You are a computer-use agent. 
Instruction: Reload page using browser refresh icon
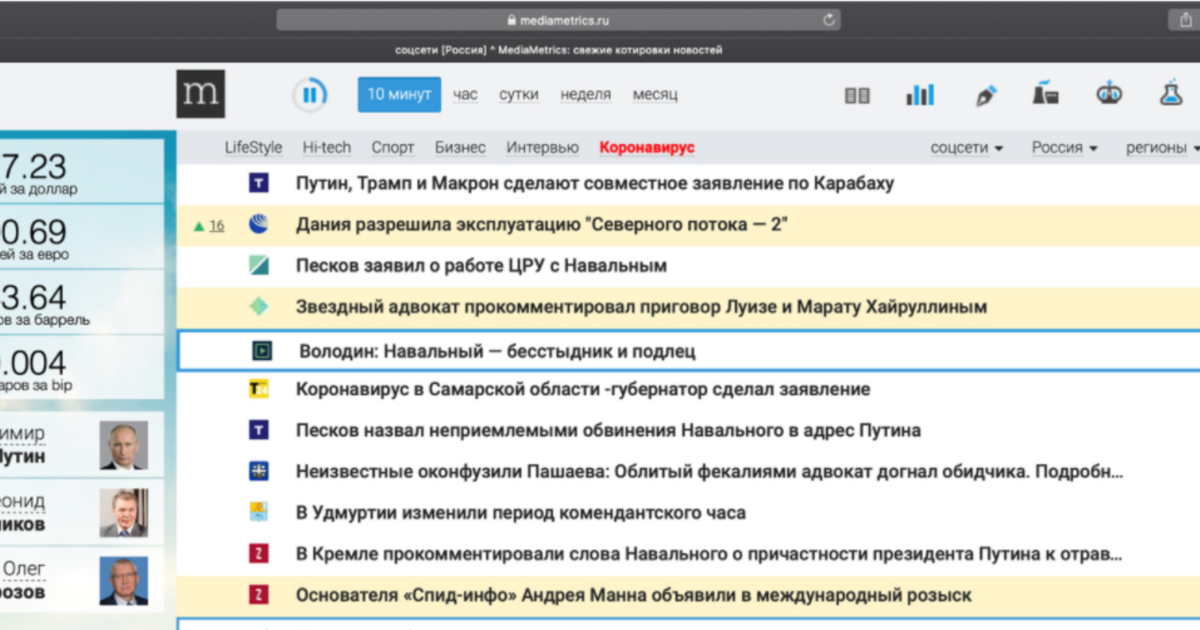pyautogui.click(x=828, y=20)
